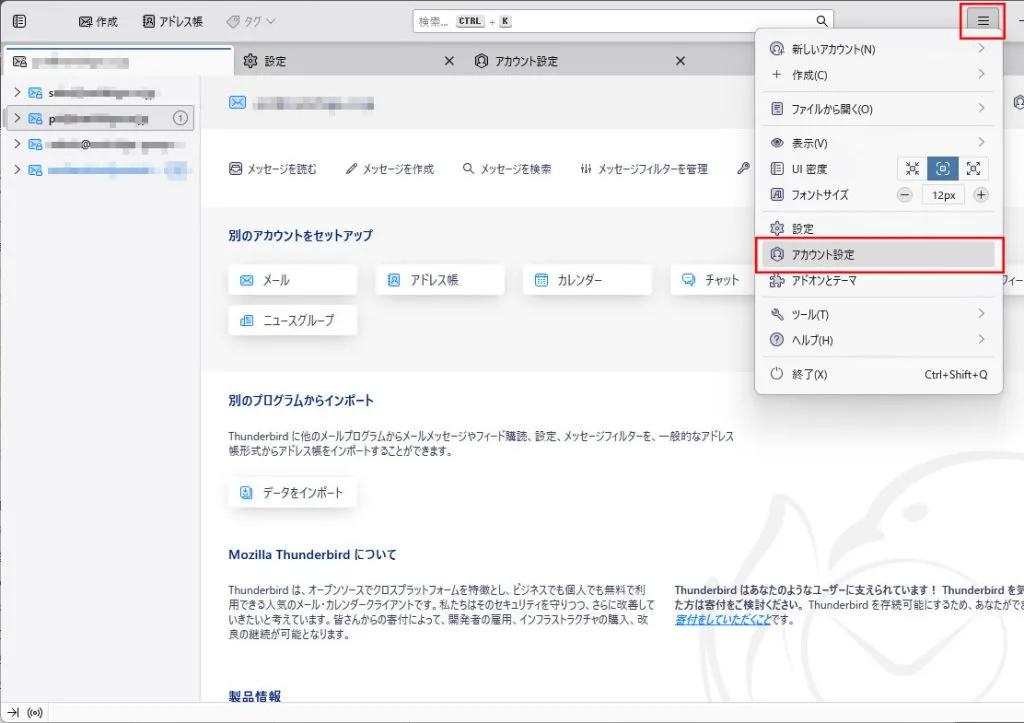This screenshot has height=723, width=1024.
Task: Click the データをインポート button
Action: coord(292,493)
